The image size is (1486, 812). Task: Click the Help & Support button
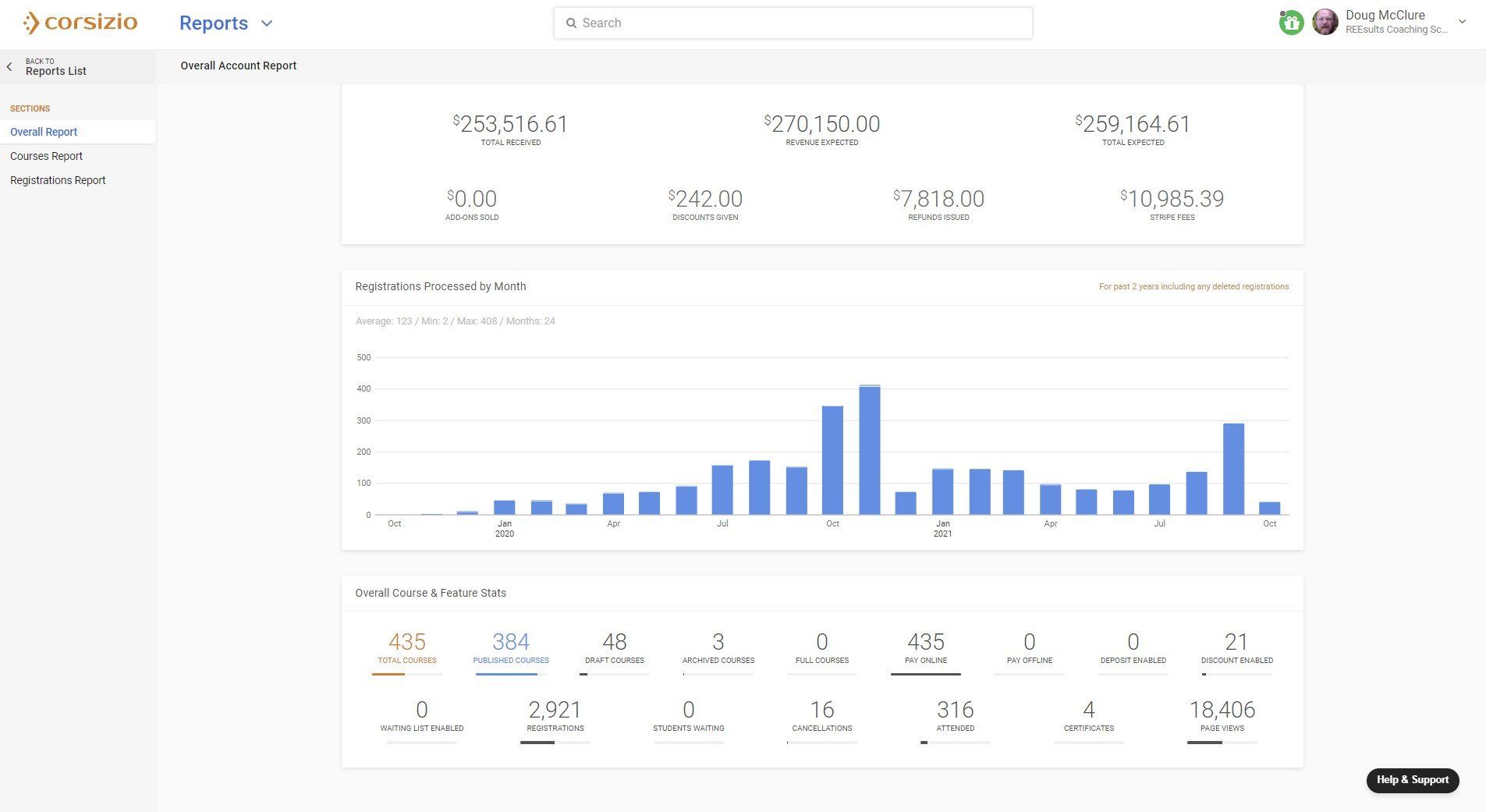point(1412,780)
